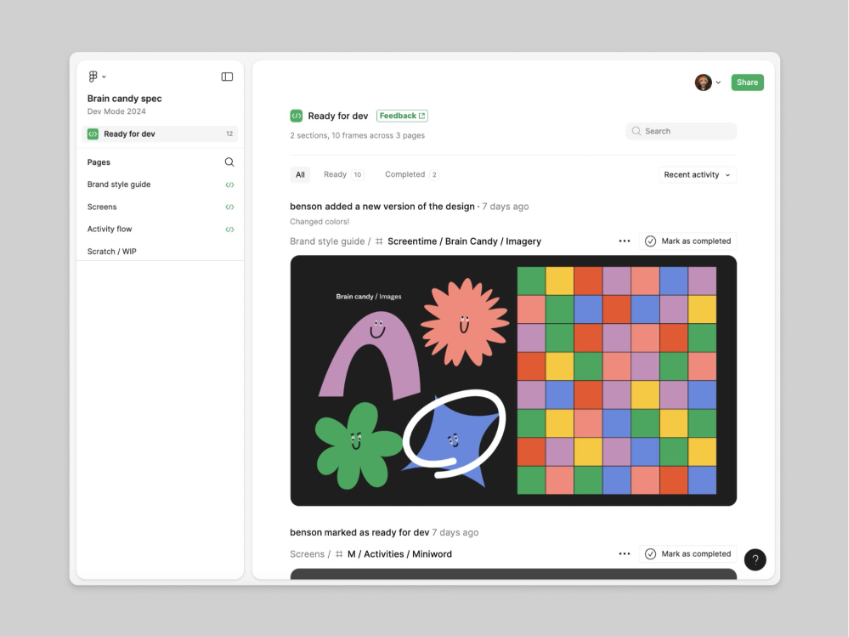Mark Screentime / Brain Candy / Imagery as completed
The image size is (849, 637).
pyautogui.click(x=688, y=241)
